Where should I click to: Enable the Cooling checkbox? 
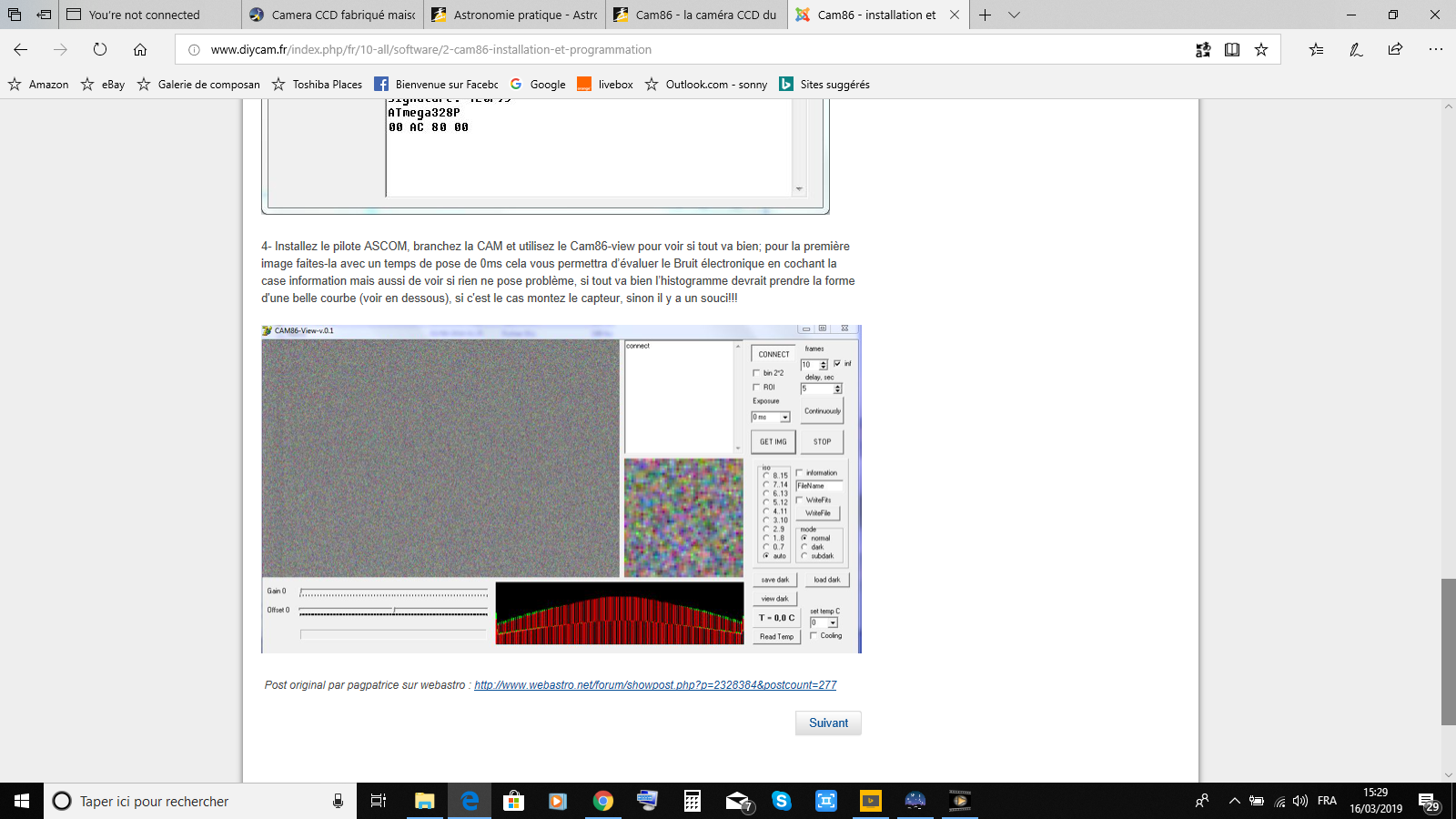(814, 636)
